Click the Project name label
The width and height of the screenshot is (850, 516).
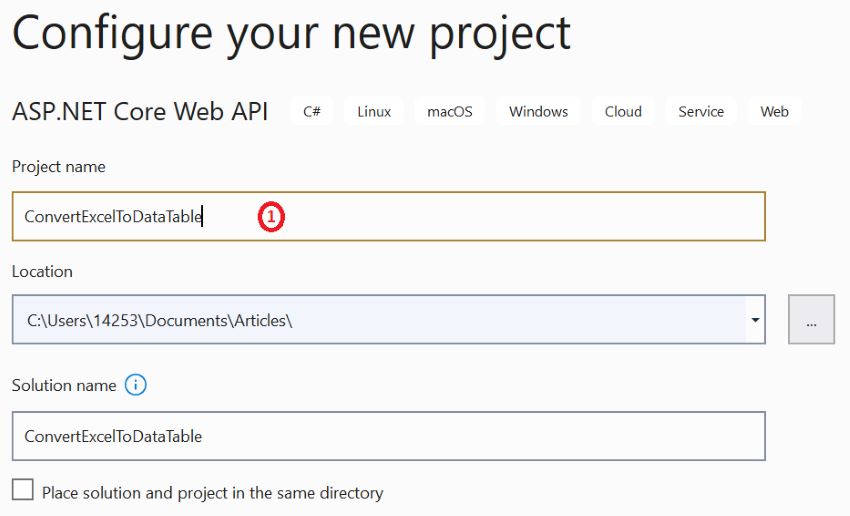(59, 167)
